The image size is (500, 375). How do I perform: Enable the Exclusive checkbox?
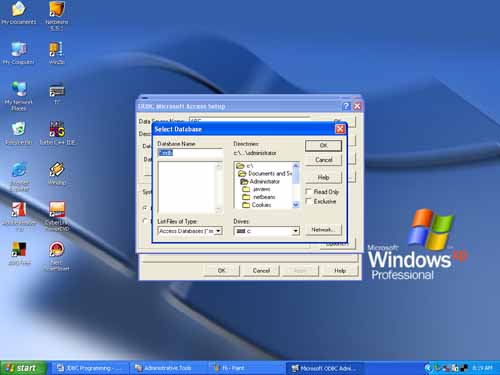click(309, 201)
